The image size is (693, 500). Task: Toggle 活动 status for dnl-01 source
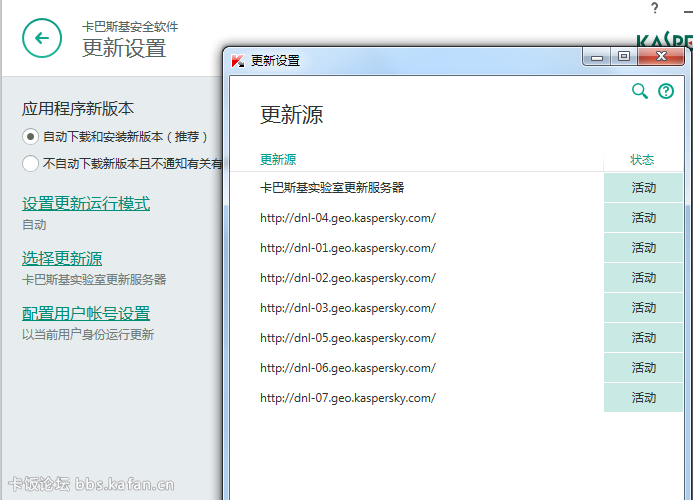pos(643,248)
